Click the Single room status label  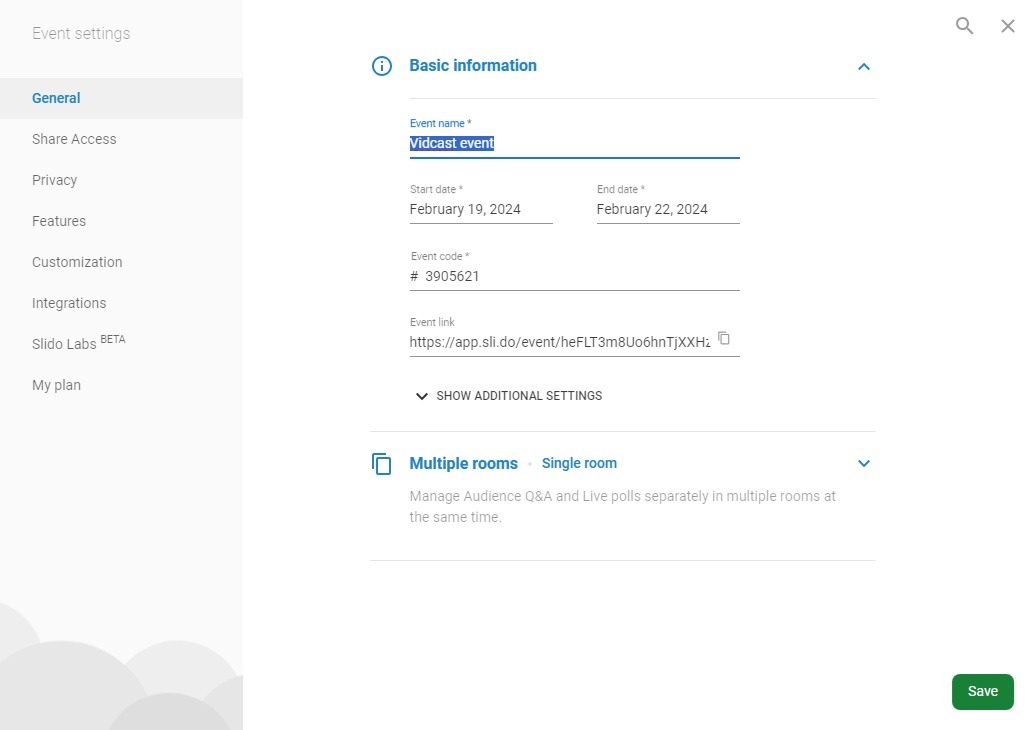click(x=579, y=463)
